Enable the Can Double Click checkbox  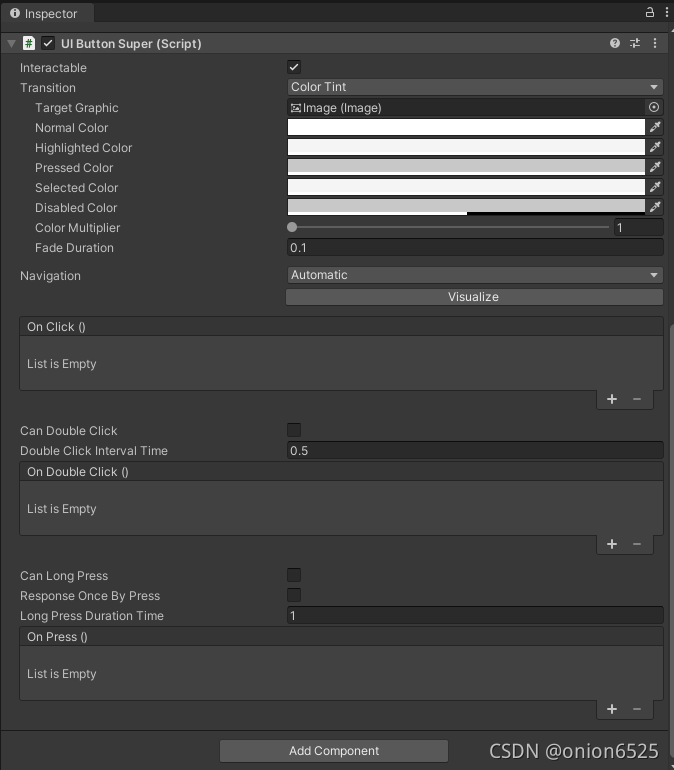[x=294, y=430]
